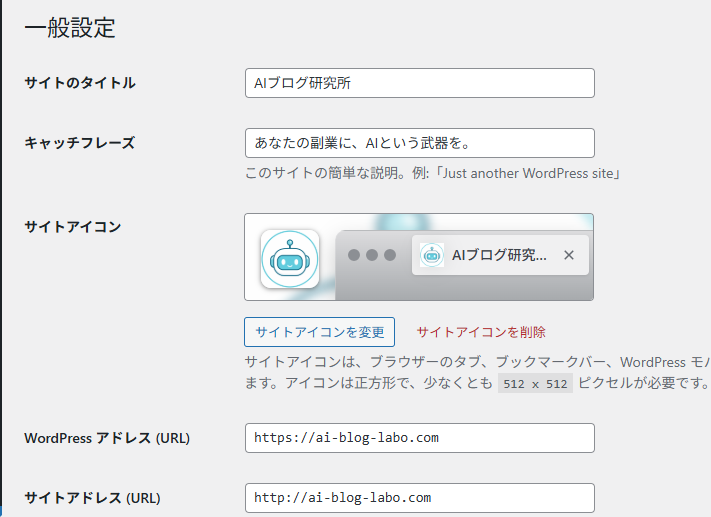Click the WordPress アドレス (URL) label
711x517 pixels.
tap(107, 438)
